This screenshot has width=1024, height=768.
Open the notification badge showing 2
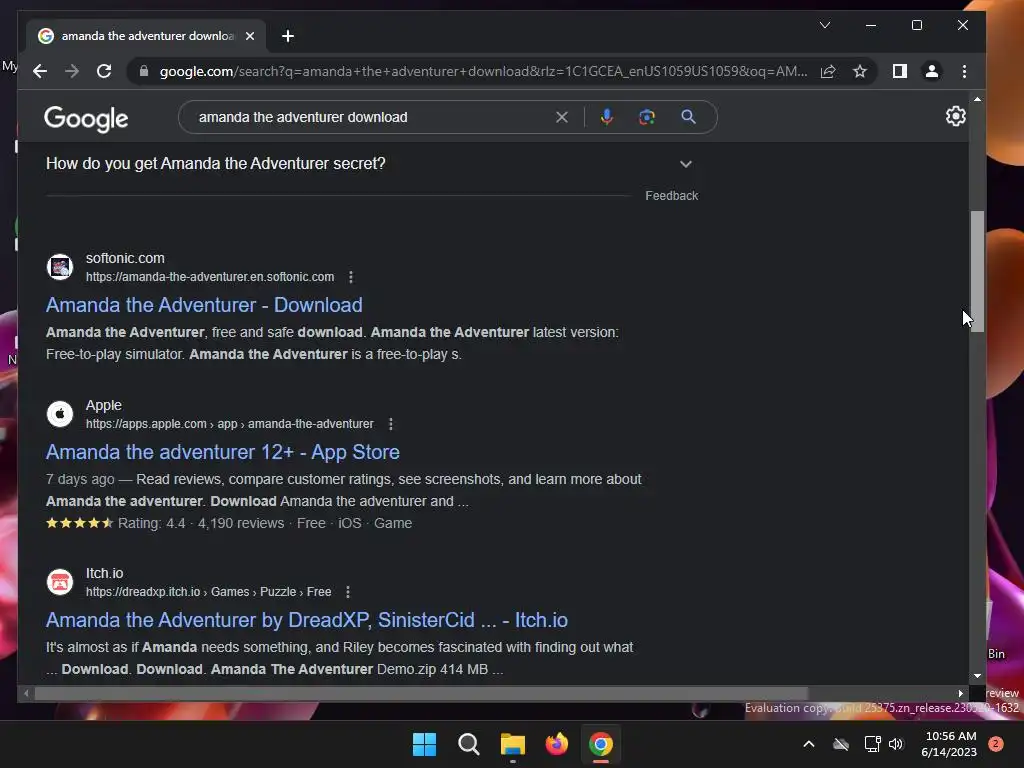pos(996,744)
